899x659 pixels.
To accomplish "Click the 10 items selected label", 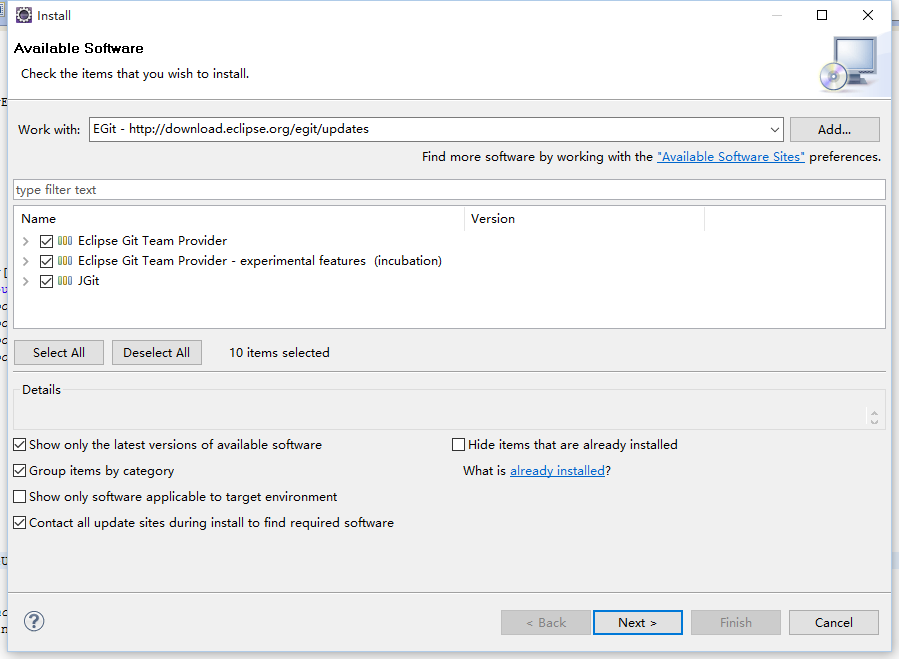I will tap(279, 353).
